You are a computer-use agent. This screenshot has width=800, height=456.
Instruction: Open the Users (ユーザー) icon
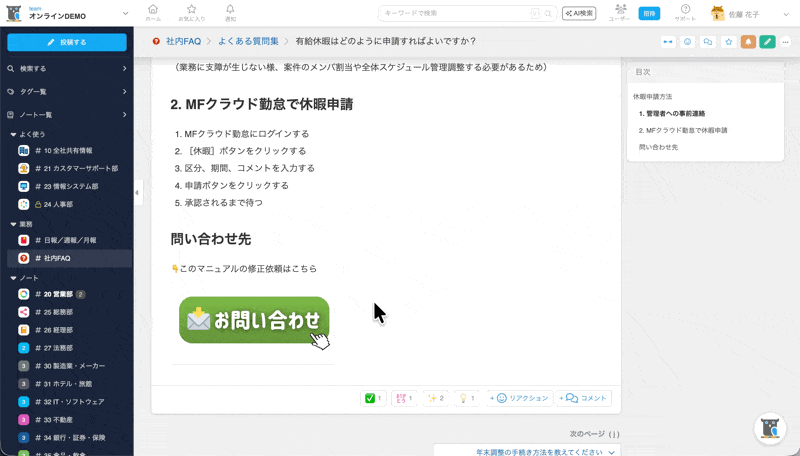[620, 12]
